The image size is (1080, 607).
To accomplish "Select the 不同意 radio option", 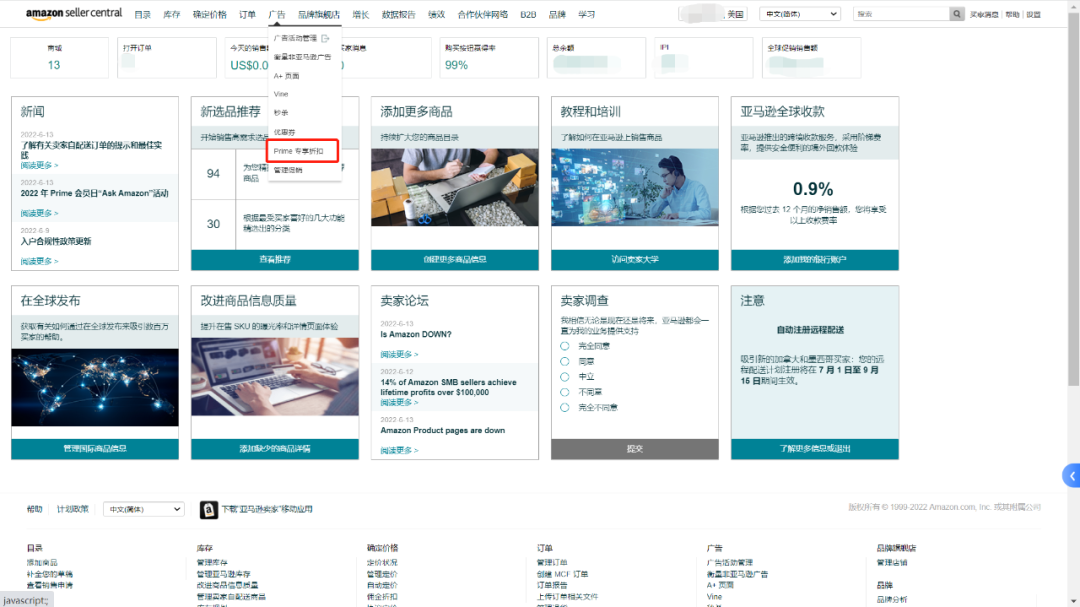I will (x=565, y=392).
